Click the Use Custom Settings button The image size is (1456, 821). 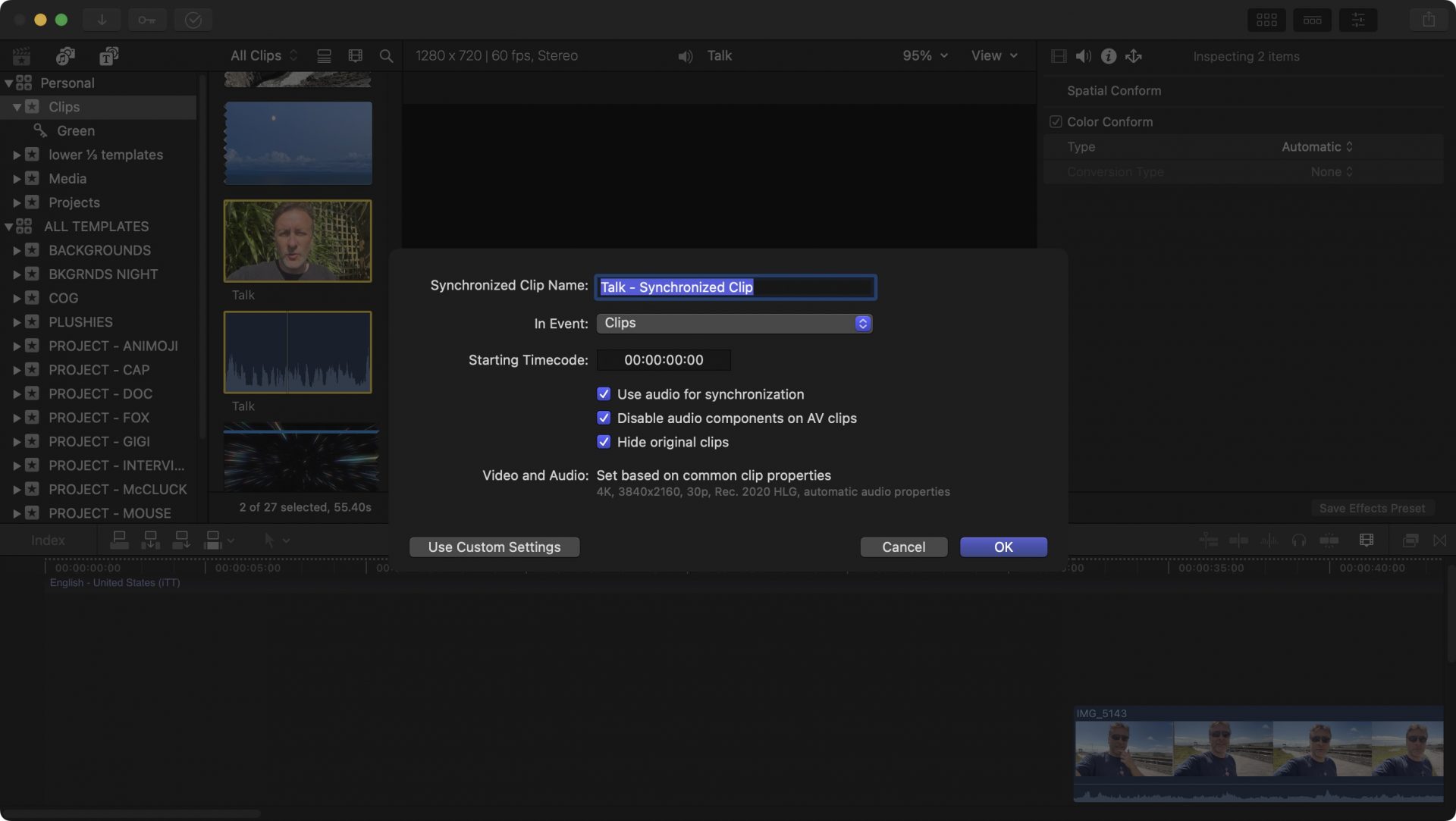(494, 547)
